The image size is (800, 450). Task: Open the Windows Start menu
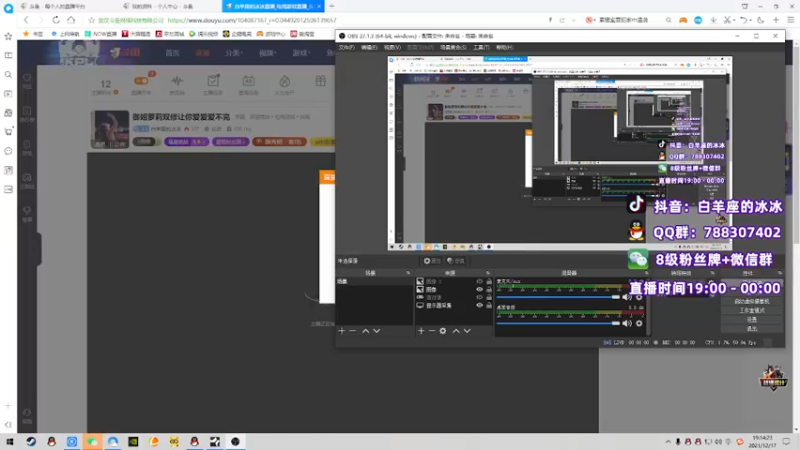point(10,441)
